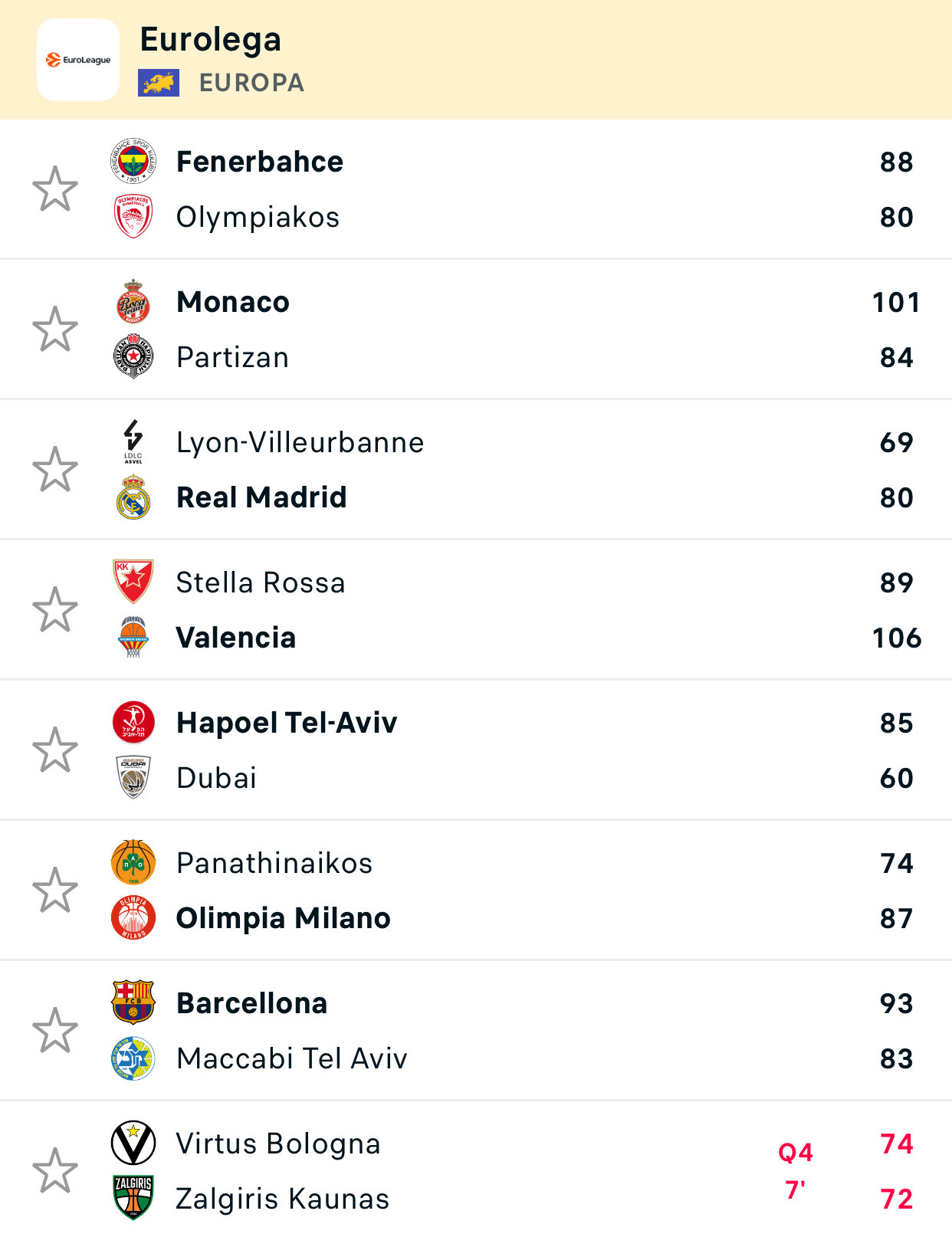Open the Maccabi Tel Aviv team row

coord(291,1058)
